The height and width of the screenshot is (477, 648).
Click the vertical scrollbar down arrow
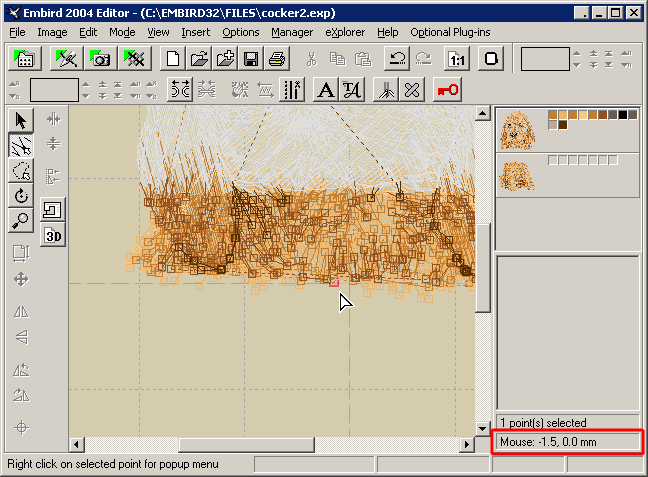click(482, 428)
